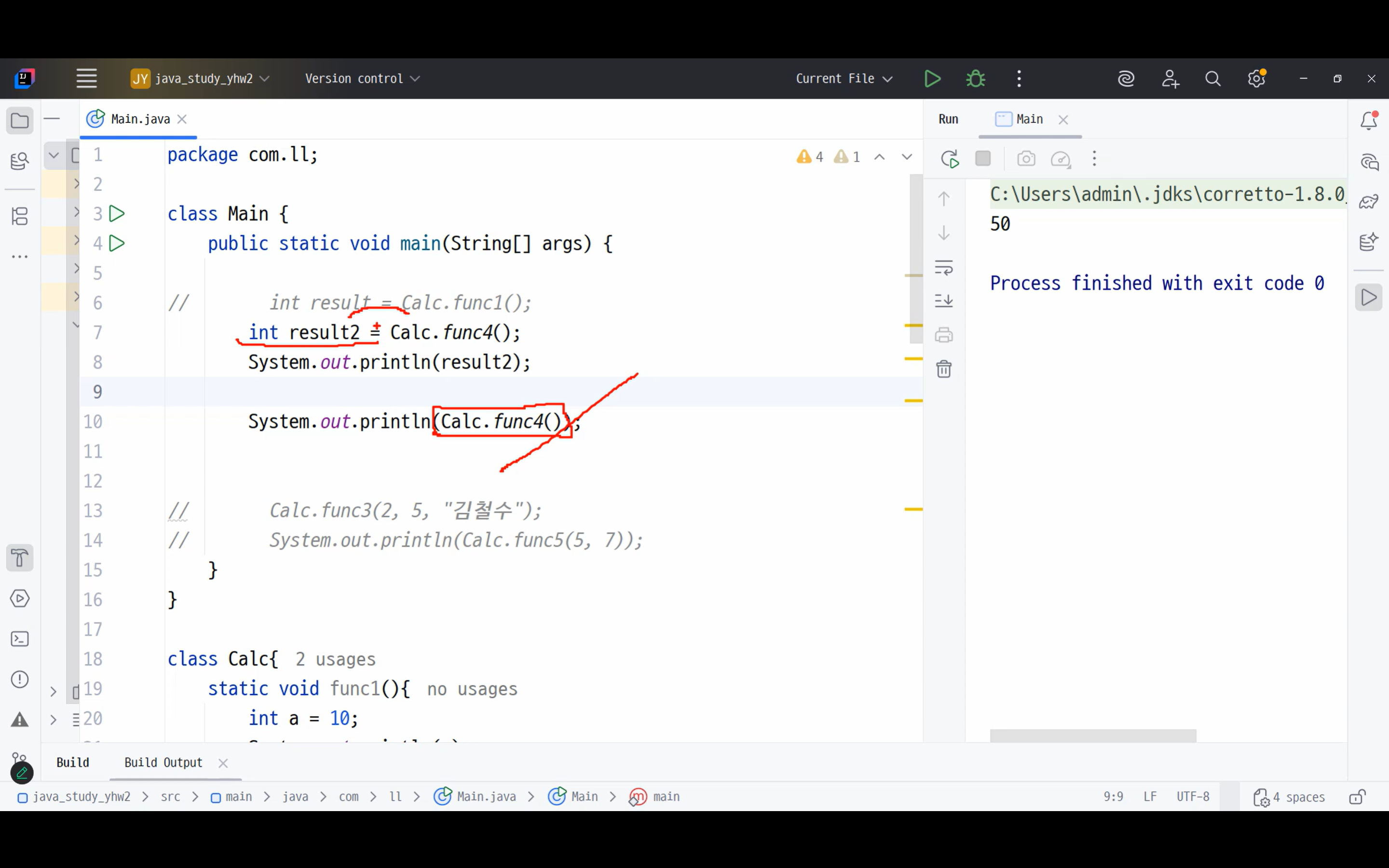This screenshot has height=868, width=1389.
Task: Toggle soft-wrap in the run console
Action: pos(943,268)
